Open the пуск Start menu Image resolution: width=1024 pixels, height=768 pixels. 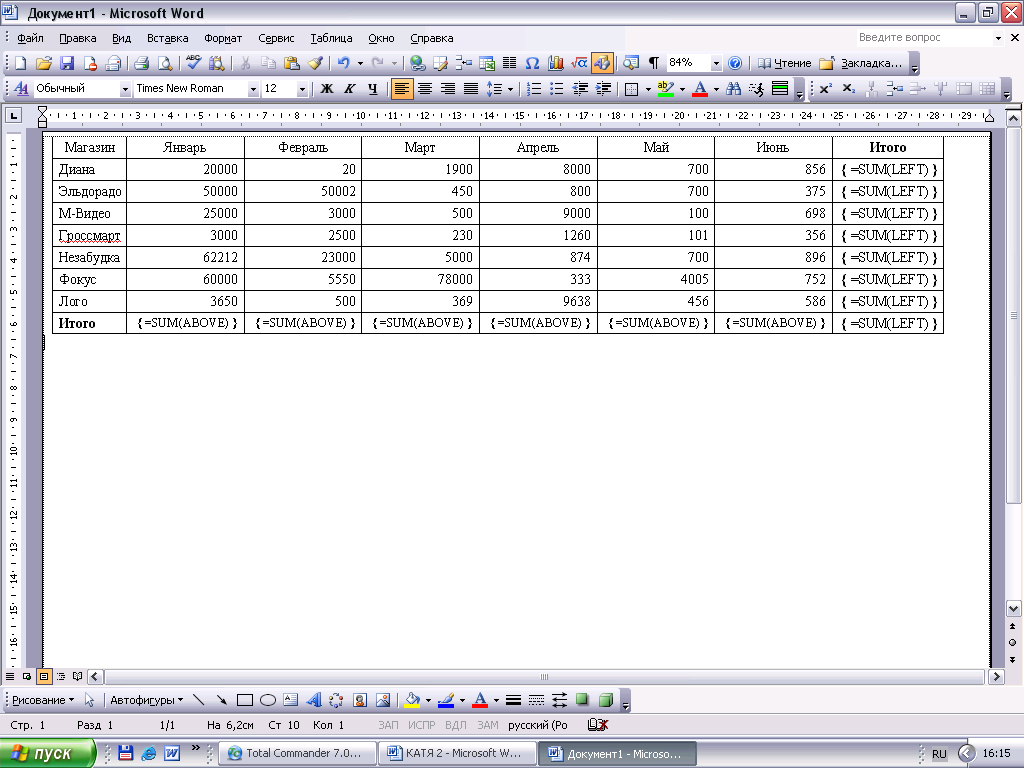point(47,754)
